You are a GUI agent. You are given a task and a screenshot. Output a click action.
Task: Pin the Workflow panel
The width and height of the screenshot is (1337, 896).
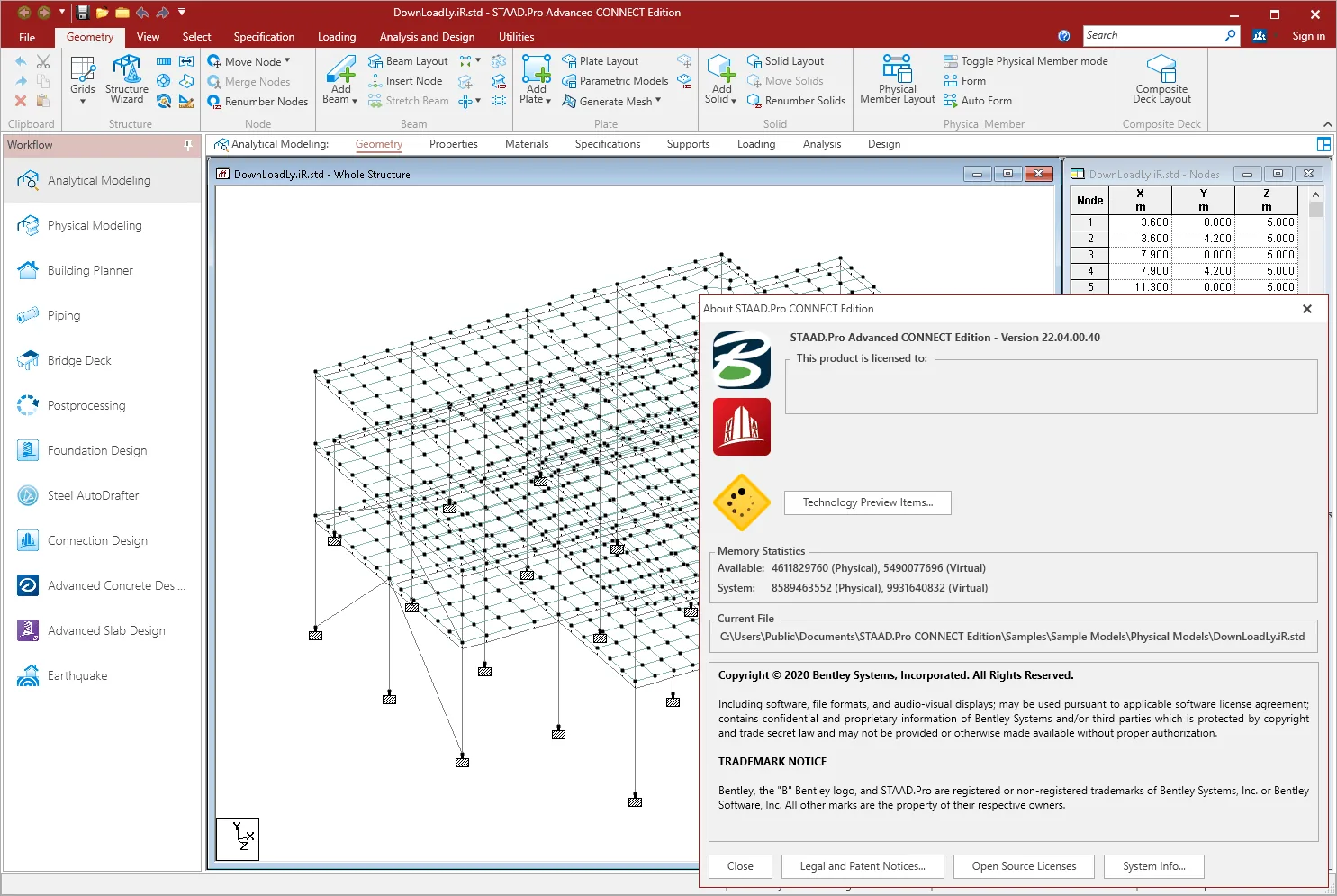(x=188, y=145)
